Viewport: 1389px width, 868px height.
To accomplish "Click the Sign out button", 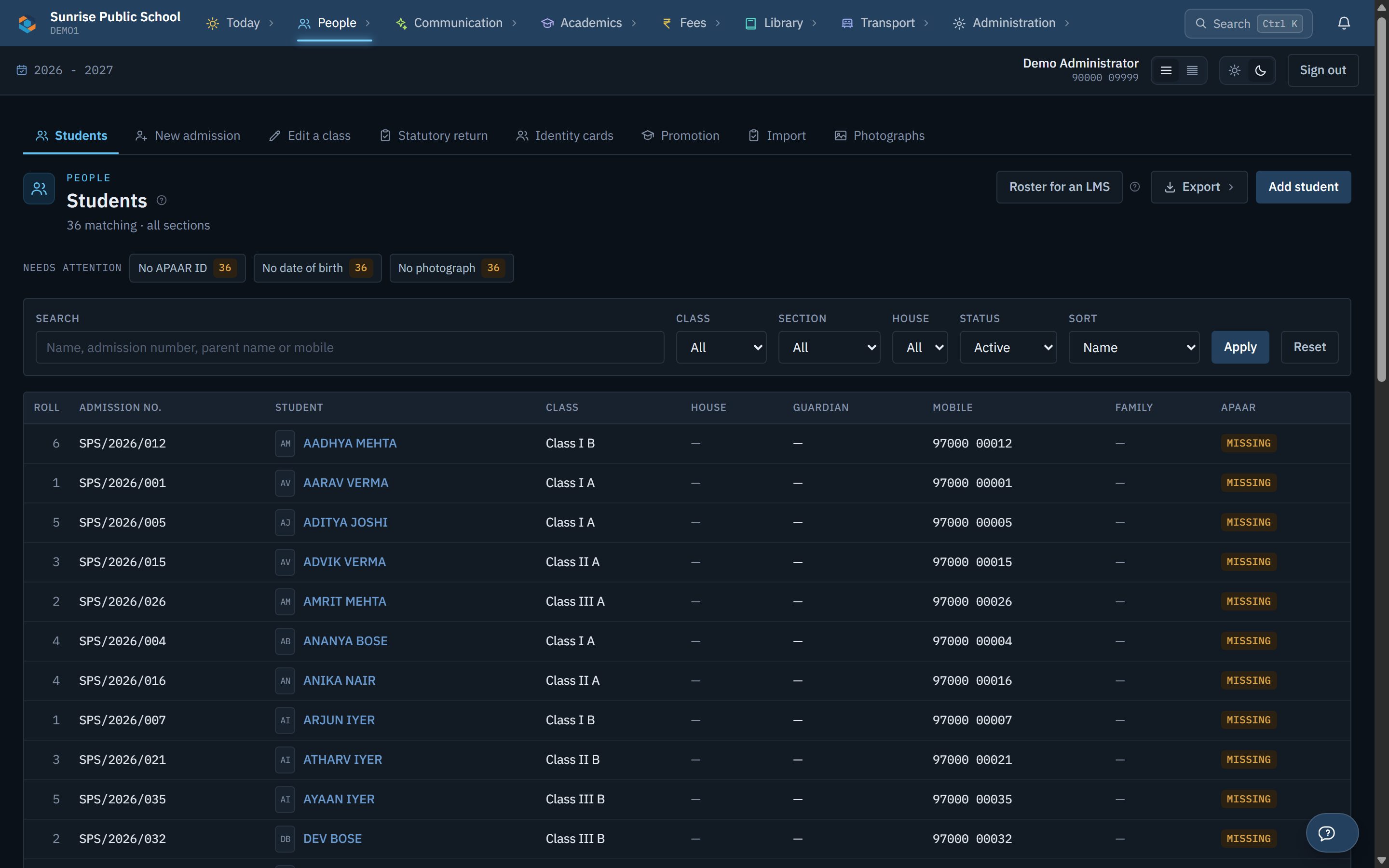I will click(1322, 70).
